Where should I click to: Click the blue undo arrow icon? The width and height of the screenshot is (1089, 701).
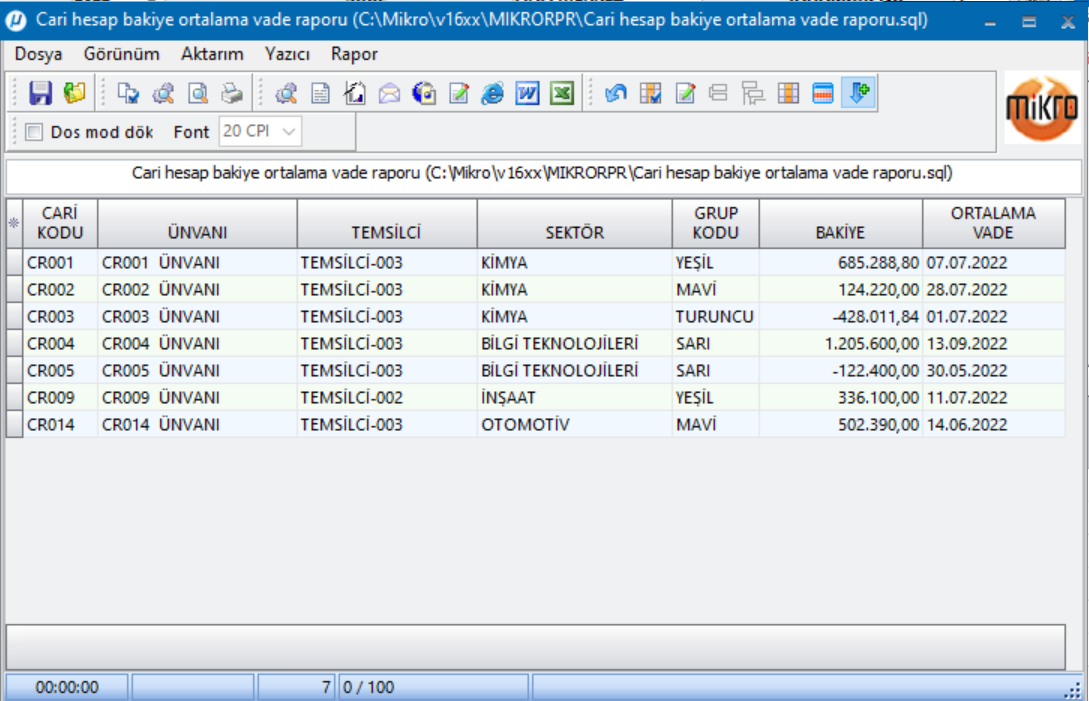click(616, 94)
